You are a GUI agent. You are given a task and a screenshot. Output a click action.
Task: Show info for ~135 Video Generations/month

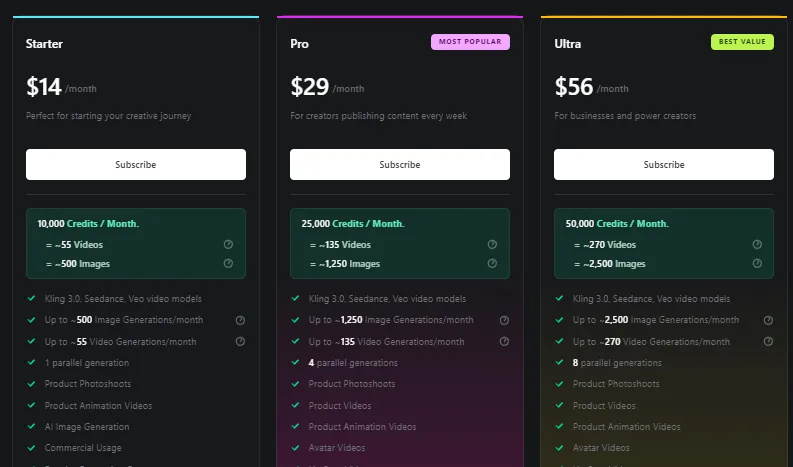coord(504,342)
